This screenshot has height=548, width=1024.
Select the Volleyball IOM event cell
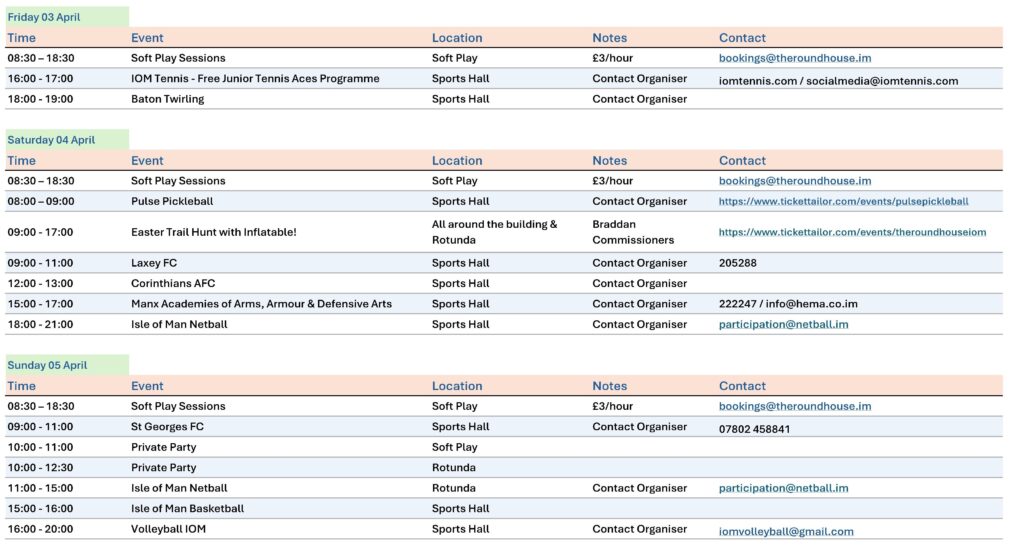[168, 529]
